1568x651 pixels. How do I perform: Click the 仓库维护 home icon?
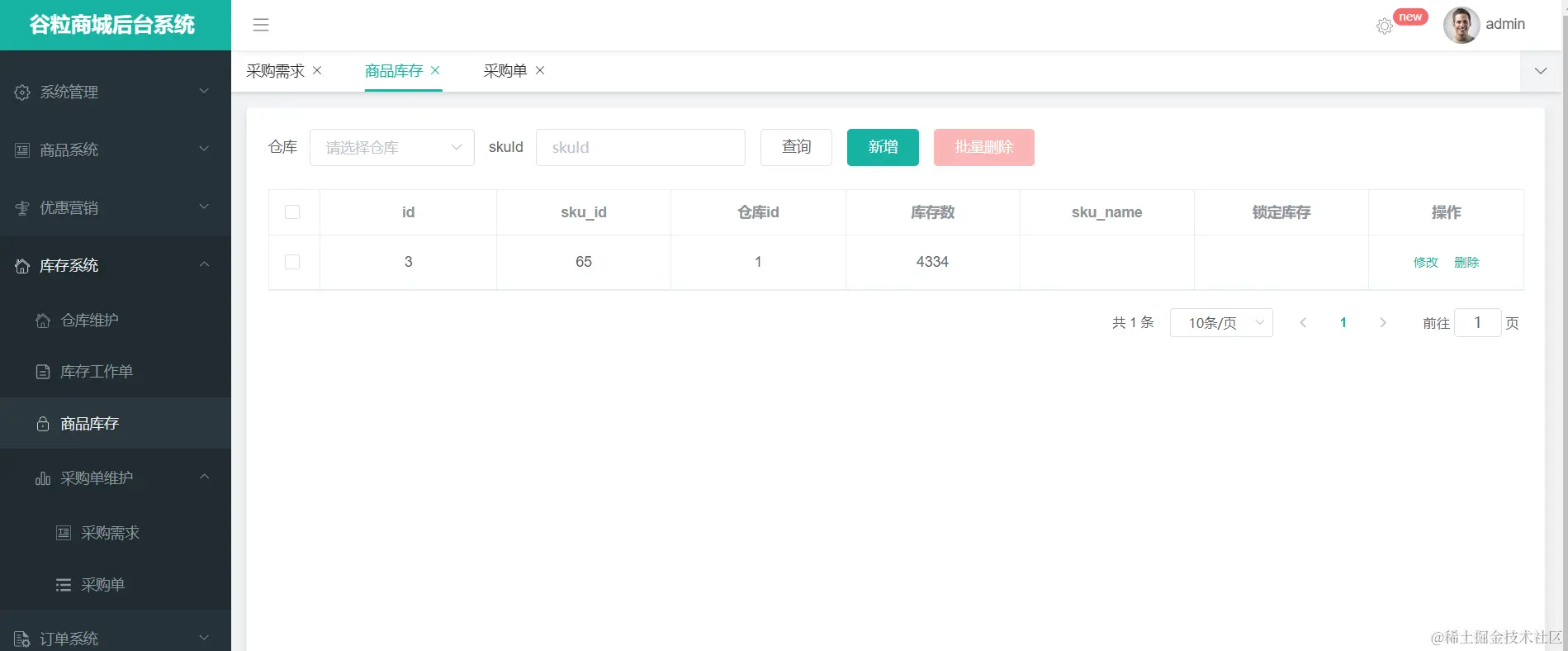(x=43, y=321)
